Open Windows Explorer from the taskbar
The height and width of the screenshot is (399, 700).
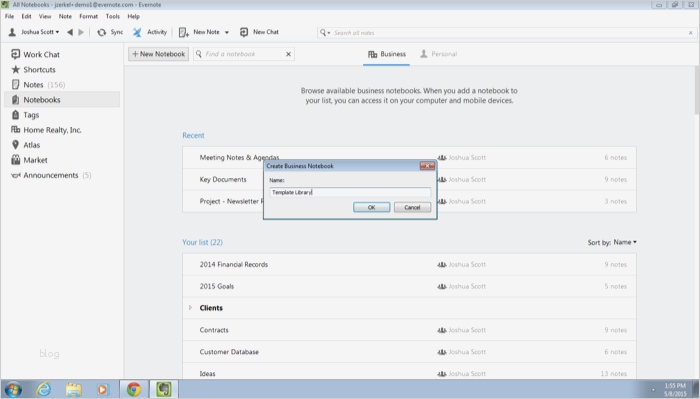pyautogui.click(x=73, y=389)
